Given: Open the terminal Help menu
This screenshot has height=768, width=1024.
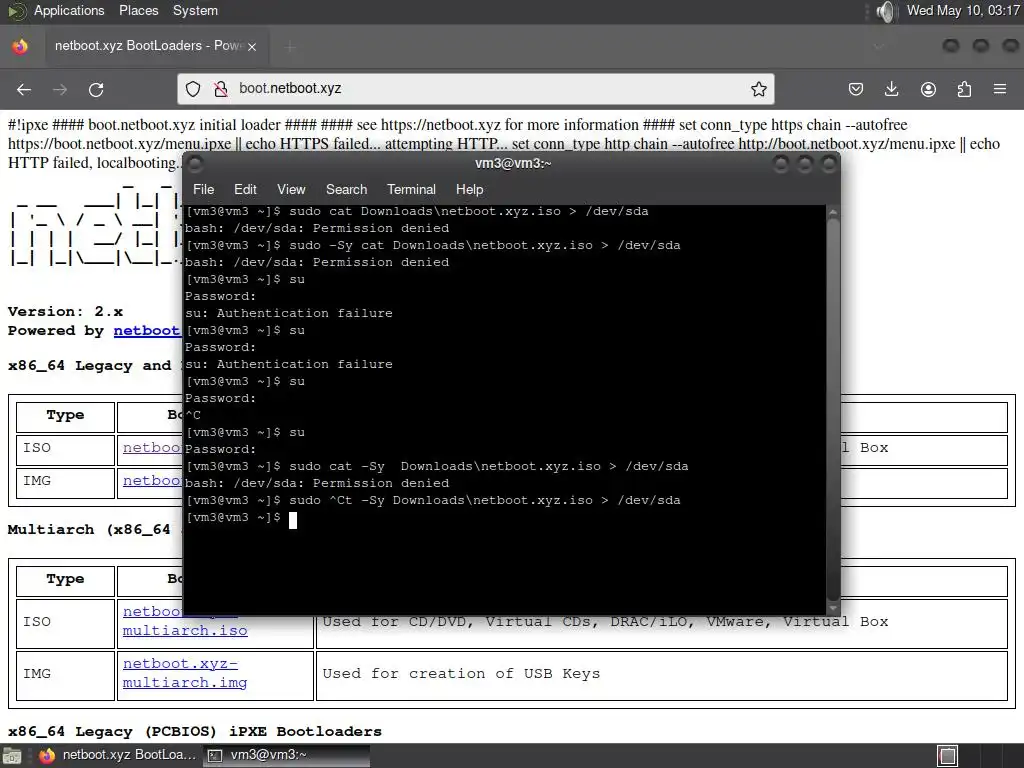Looking at the screenshot, I should (x=469, y=189).
